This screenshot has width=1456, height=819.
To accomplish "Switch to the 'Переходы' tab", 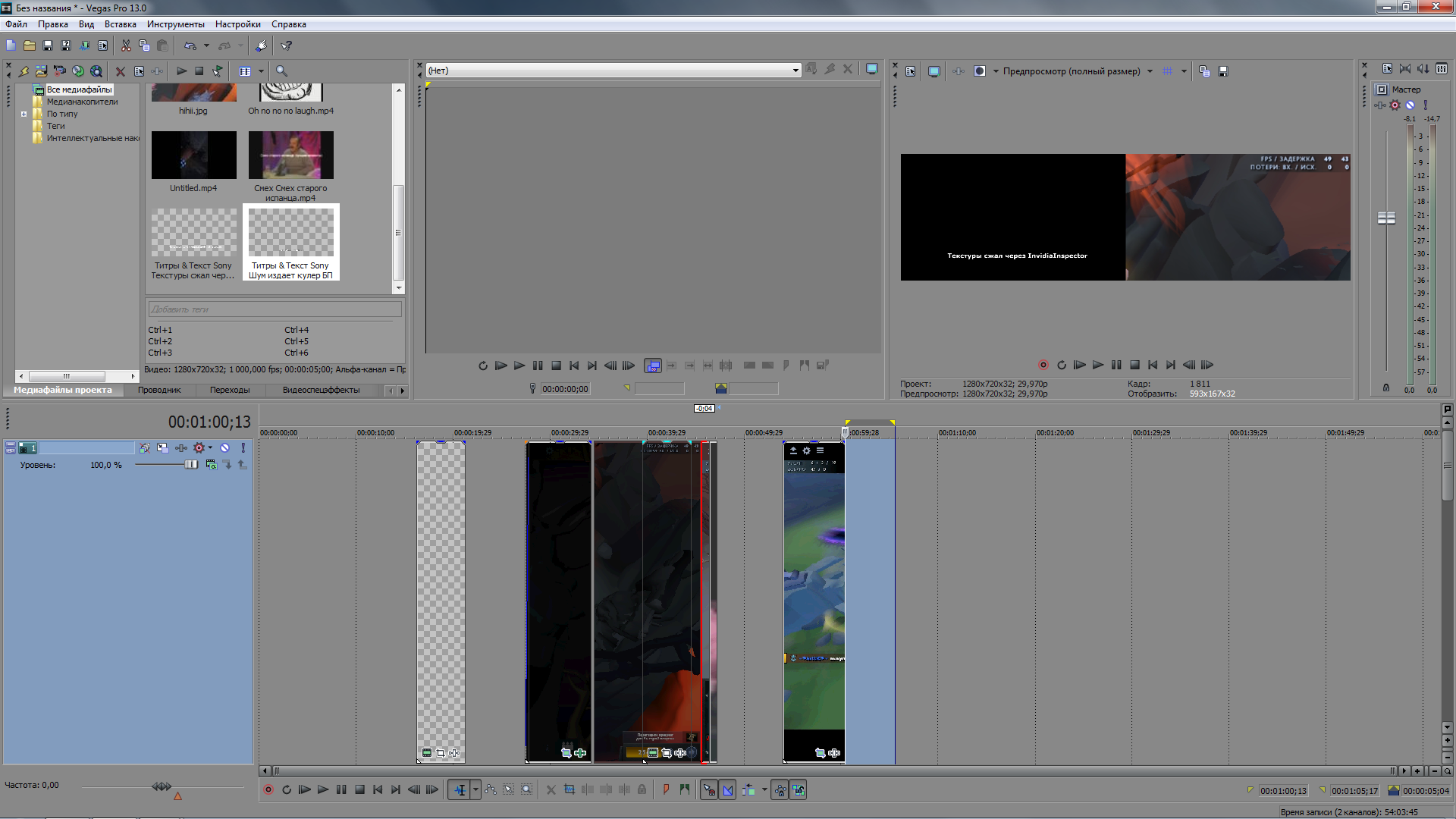I will point(230,390).
